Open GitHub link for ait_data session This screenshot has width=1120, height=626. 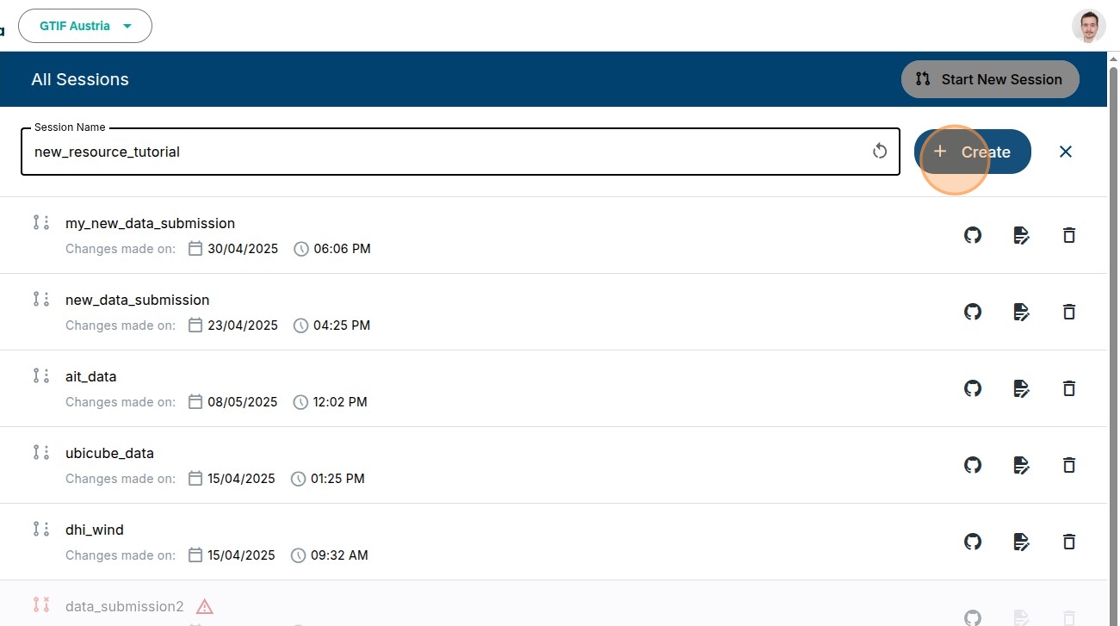click(972, 388)
